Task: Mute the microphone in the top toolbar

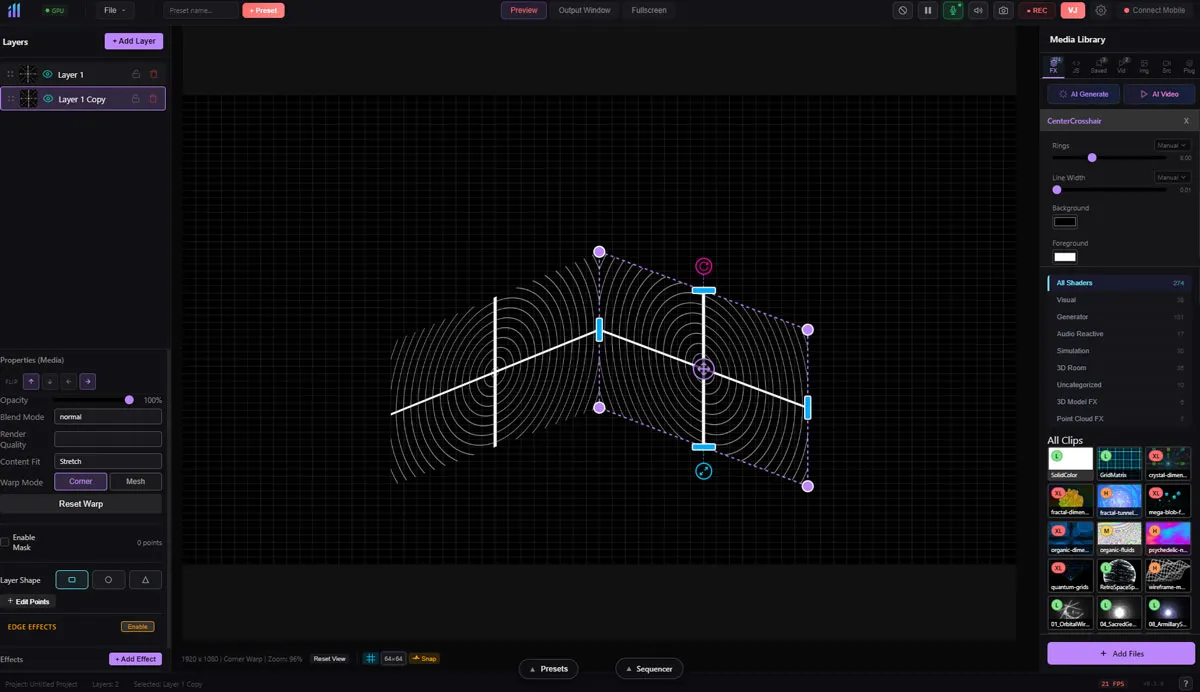Action: (953, 10)
